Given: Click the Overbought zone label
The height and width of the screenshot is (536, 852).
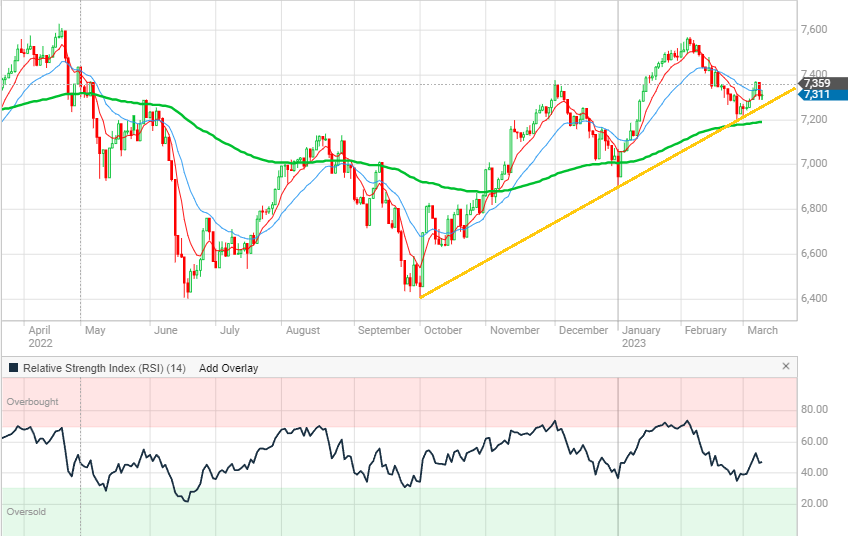Looking at the screenshot, I should [x=33, y=402].
